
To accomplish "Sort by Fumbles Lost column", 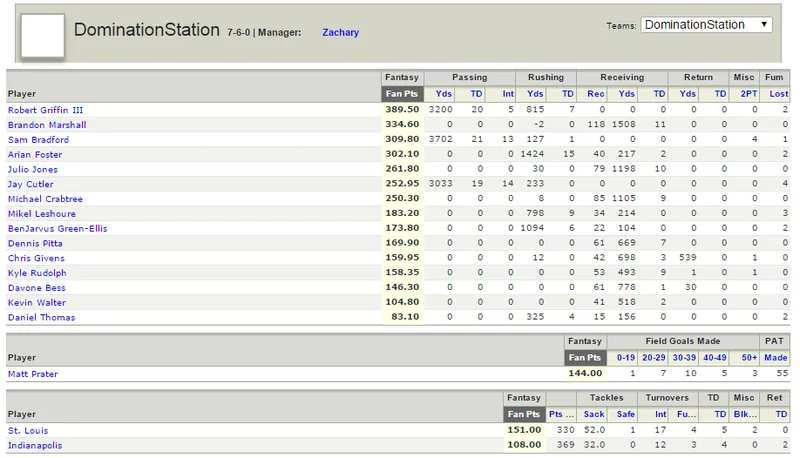I will pos(779,94).
